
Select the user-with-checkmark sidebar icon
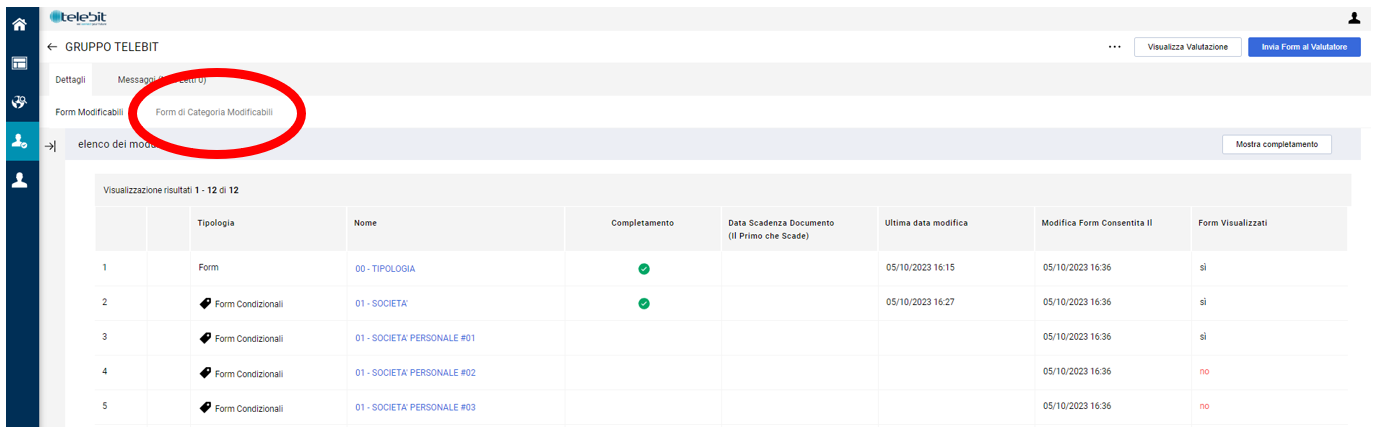coord(19,142)
